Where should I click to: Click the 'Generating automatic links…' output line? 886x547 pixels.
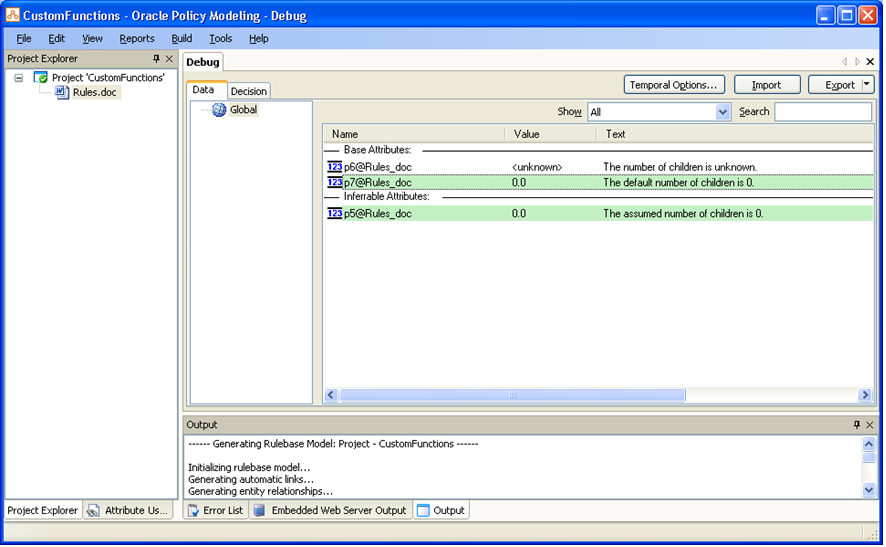point(250,479)
